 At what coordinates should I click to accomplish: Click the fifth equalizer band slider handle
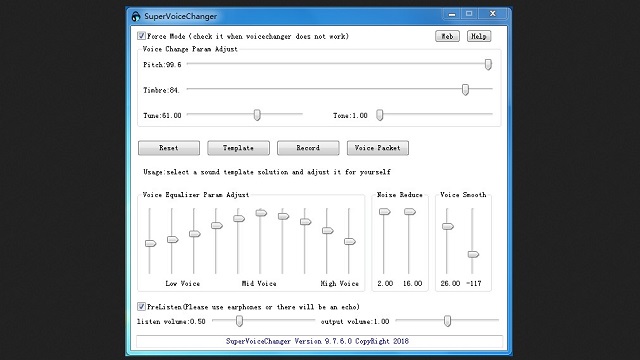(x=239, y=219)
